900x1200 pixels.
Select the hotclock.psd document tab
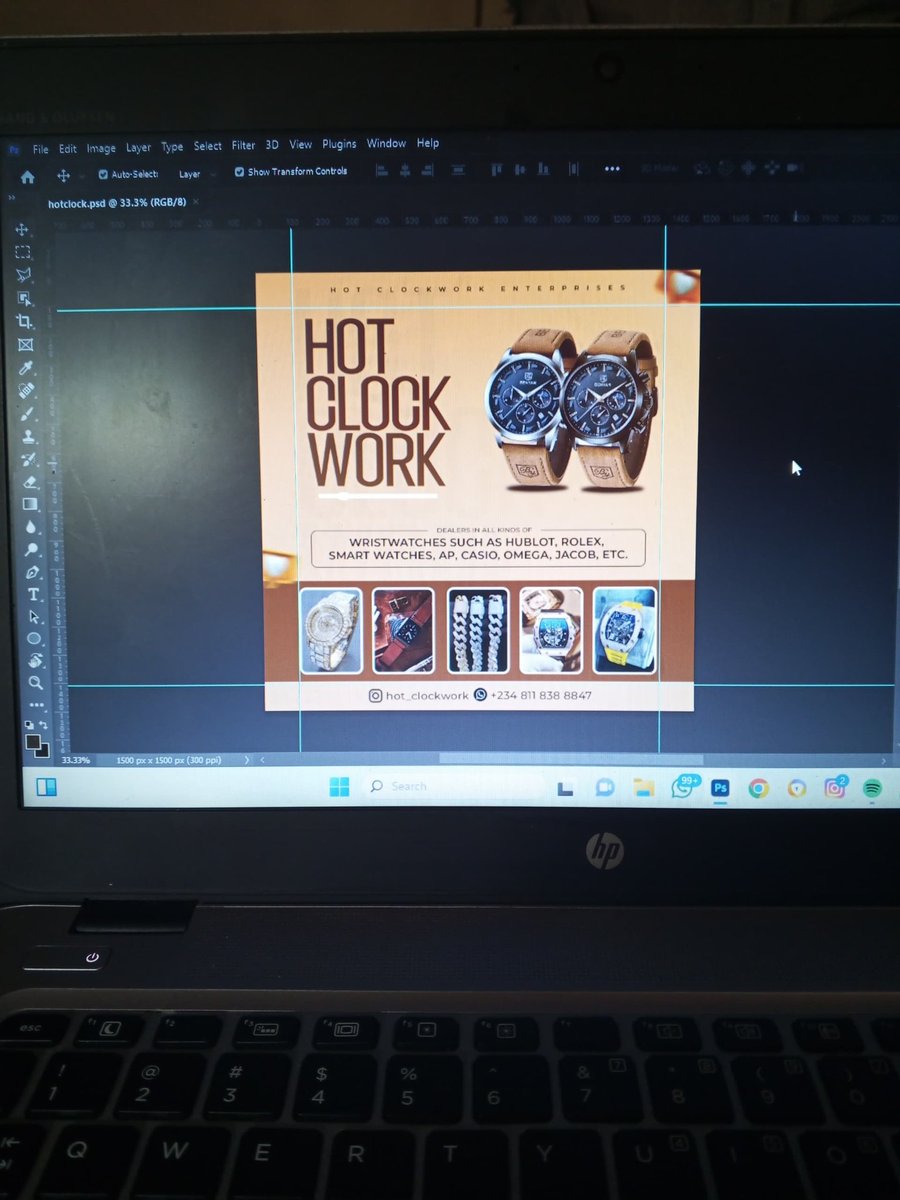click(117, 203)
